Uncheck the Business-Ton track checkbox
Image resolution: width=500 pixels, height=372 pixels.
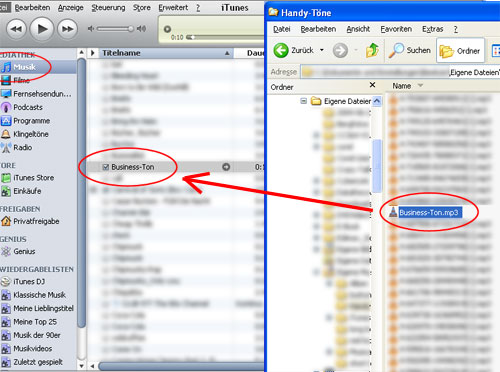(106, 167)
